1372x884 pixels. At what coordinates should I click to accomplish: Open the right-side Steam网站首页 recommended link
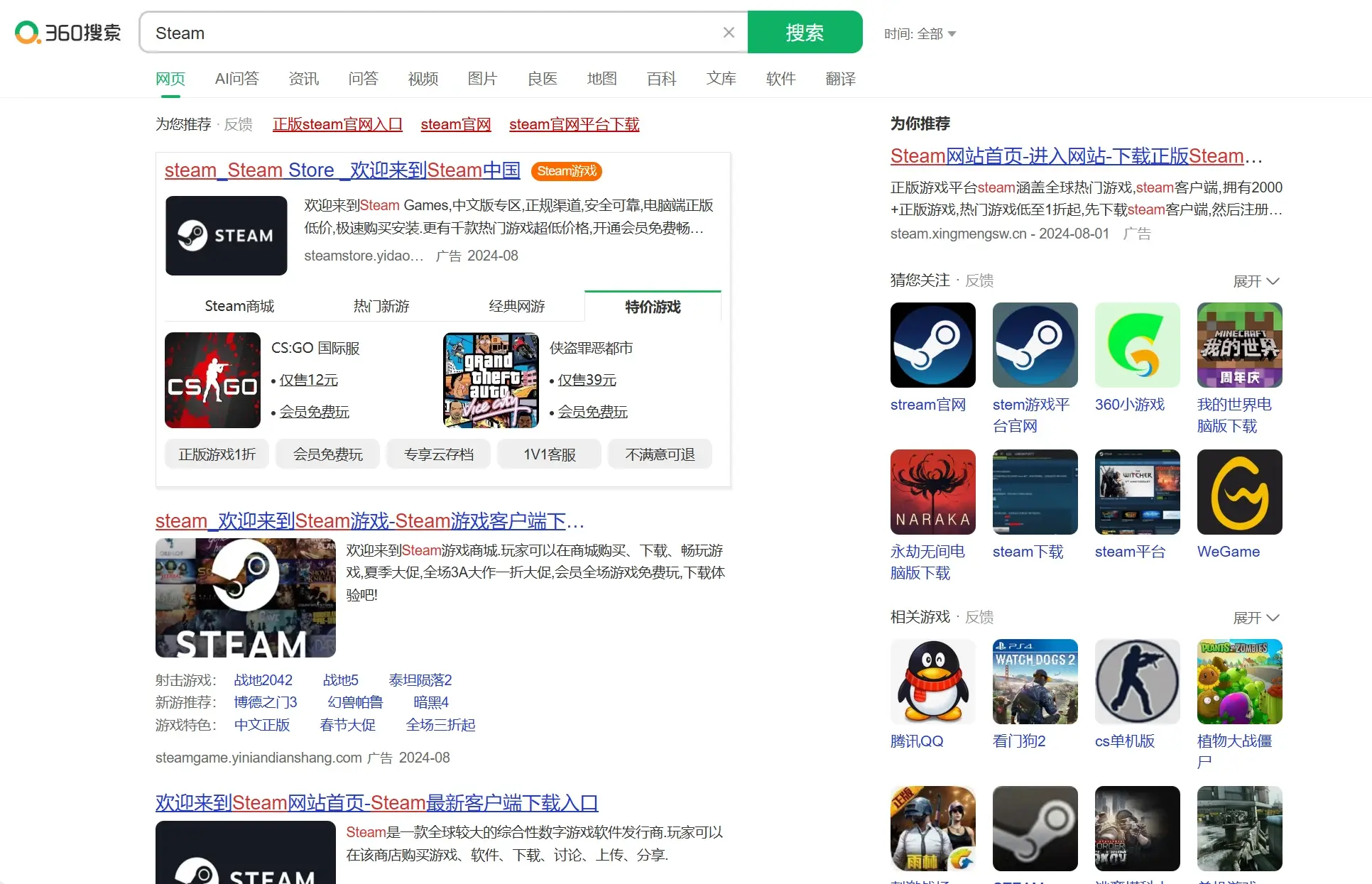pyautogui.click(x=1076, y=156)
